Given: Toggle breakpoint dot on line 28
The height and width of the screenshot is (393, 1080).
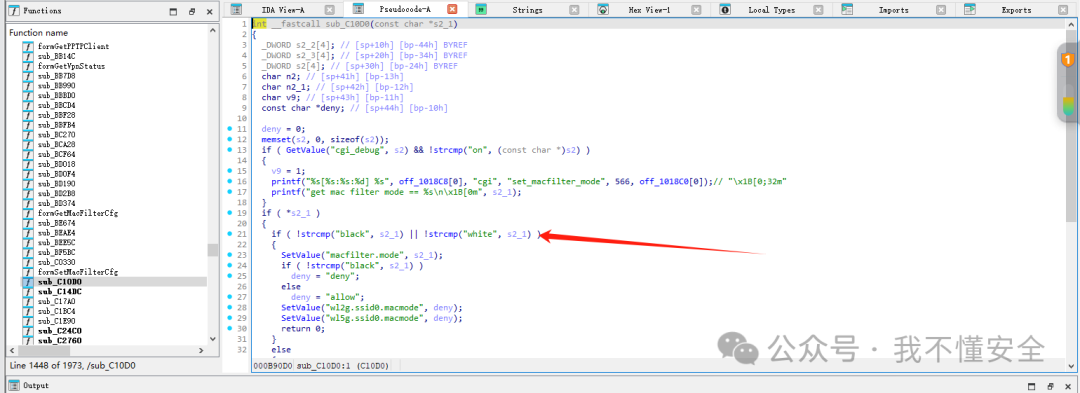Looking at the screenshot, I should tap(229, 308).
